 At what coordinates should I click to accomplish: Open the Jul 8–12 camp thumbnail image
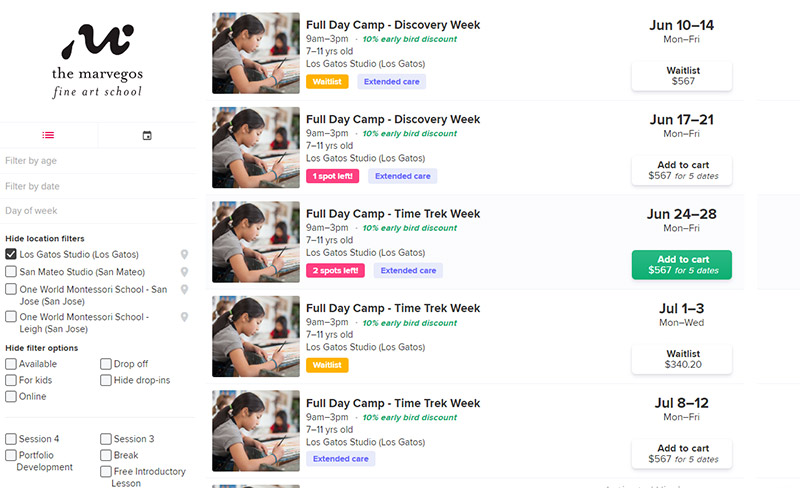[x=256, y=431]
